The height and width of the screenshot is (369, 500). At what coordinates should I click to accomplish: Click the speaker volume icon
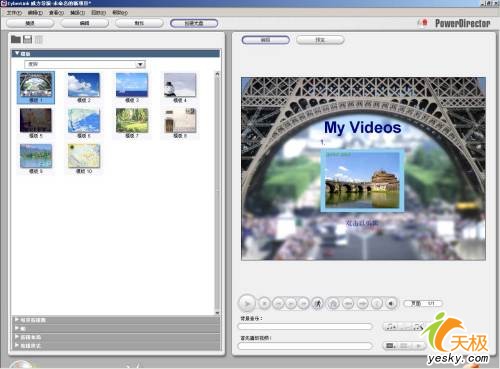point(391,303)
